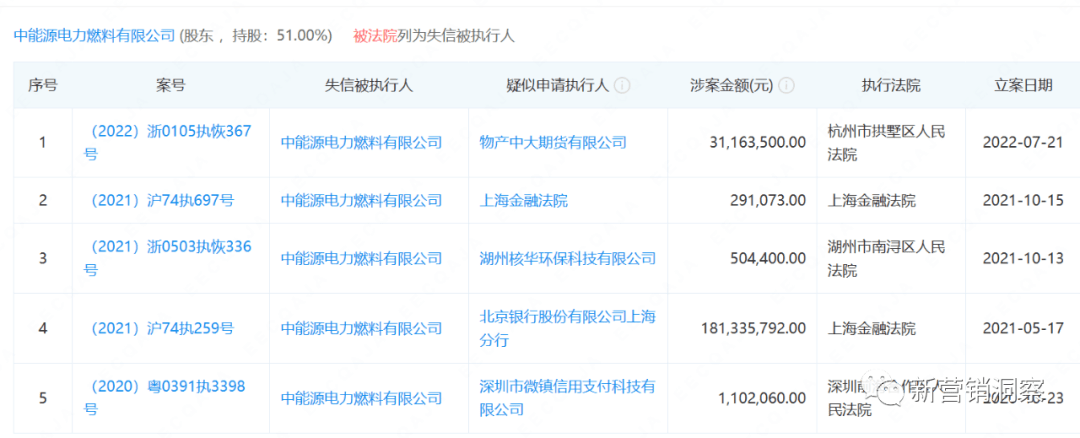The width and height of the screenshot is (1080, 438).
Task: Open case number (2020)粤0391执3398号
Action: 167,397
